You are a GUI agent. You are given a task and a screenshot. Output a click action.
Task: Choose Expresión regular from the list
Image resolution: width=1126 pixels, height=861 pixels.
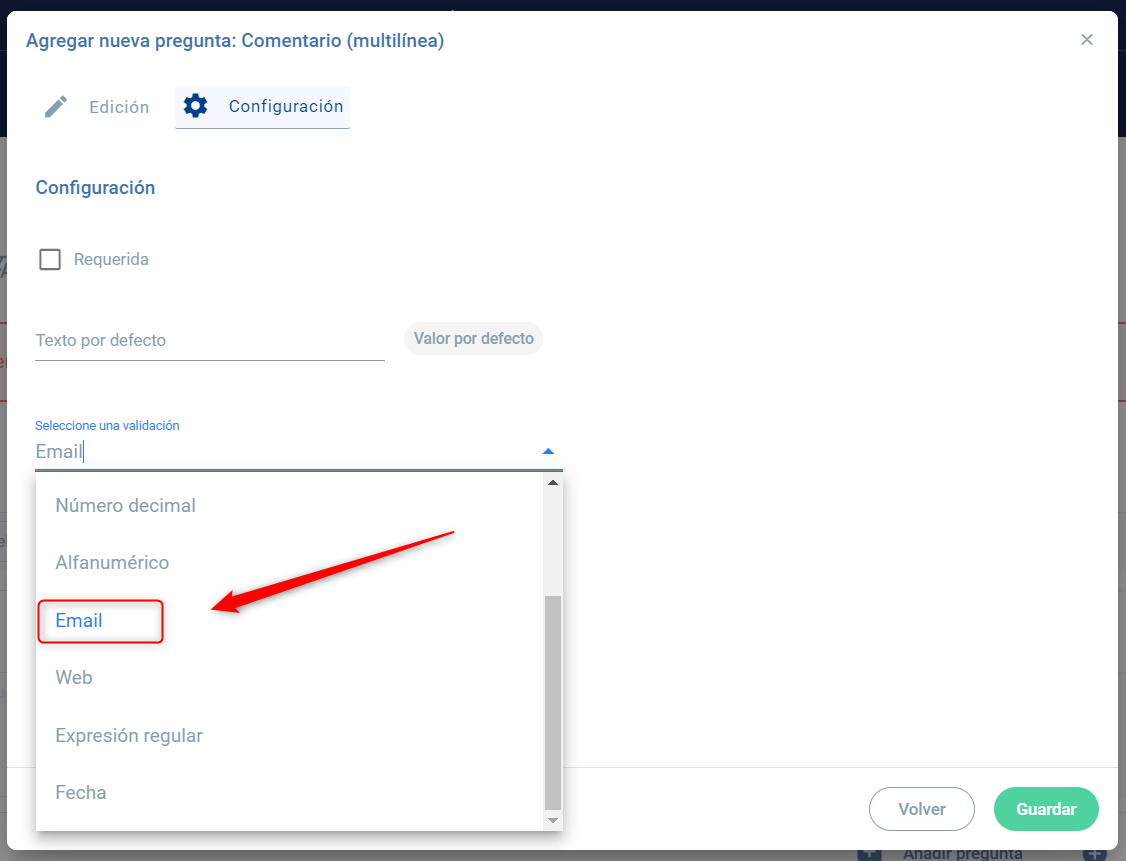[129, 736]
